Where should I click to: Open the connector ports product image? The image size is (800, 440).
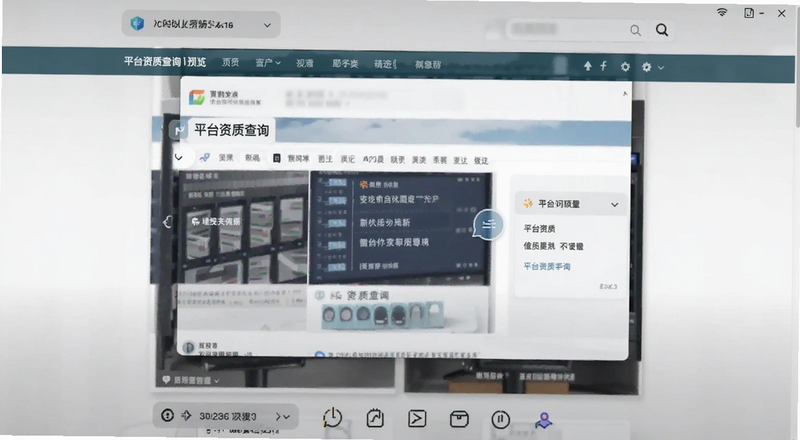383,314
